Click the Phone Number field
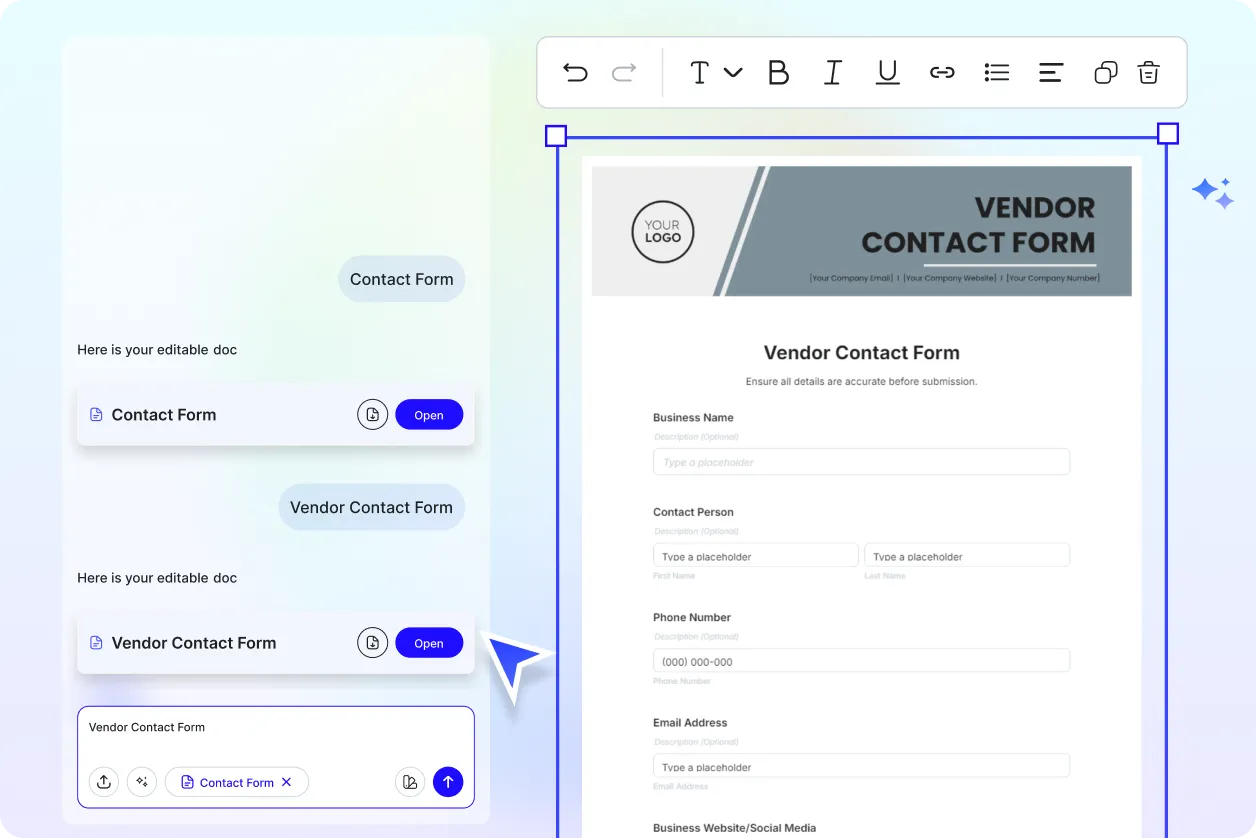 click(861, 661)
